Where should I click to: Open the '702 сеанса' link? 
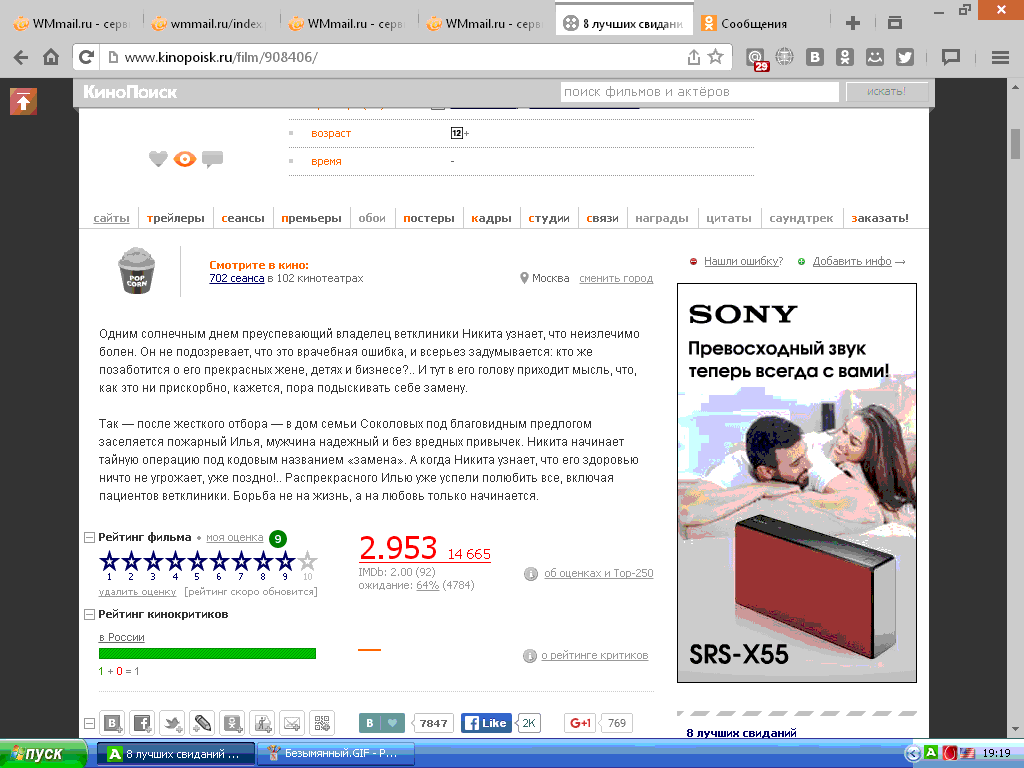[x=236, y=278]
